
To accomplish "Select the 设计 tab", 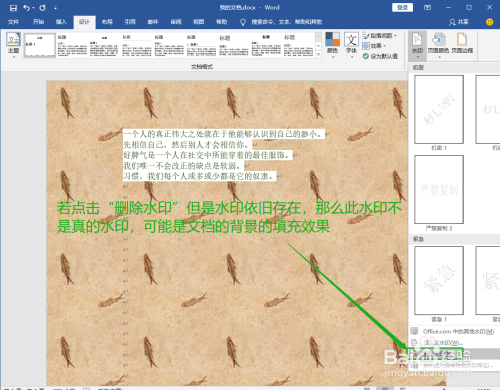I will point(84,22).
